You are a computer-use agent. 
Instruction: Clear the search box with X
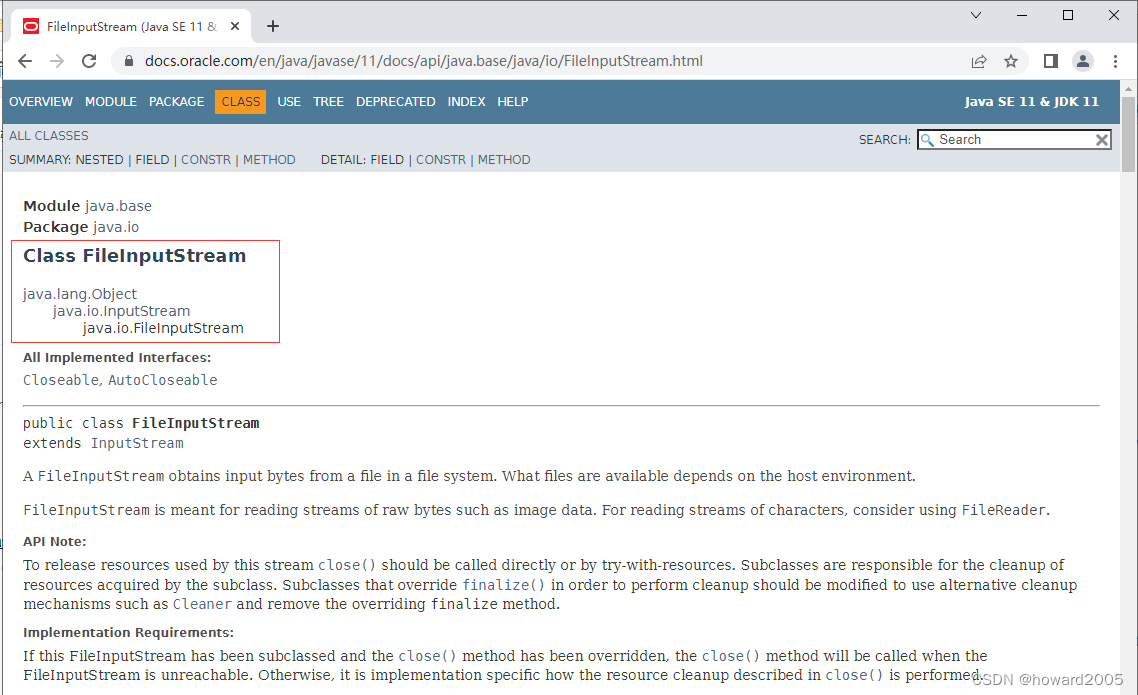coord(1102,140)
